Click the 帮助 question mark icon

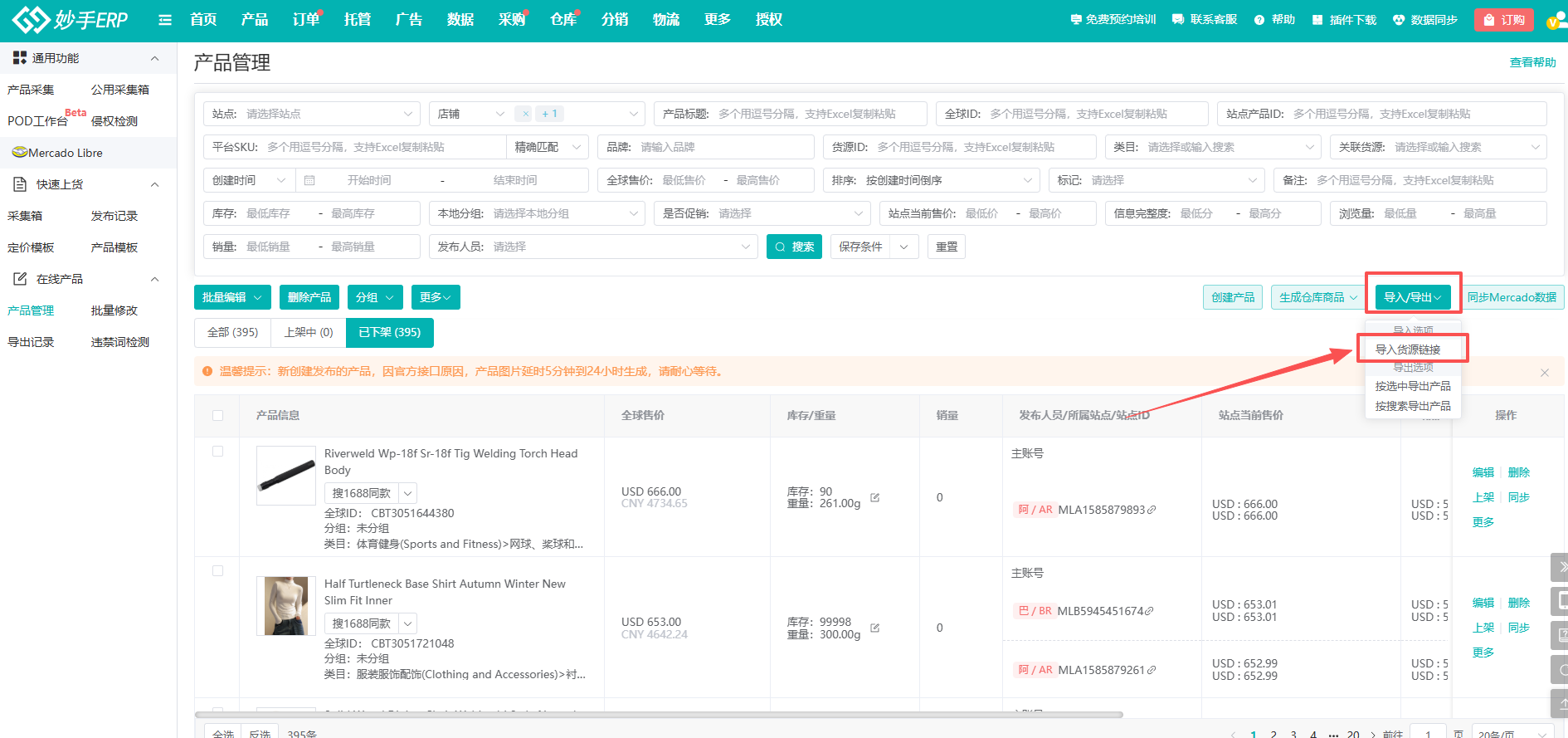tap(1259, 20)
